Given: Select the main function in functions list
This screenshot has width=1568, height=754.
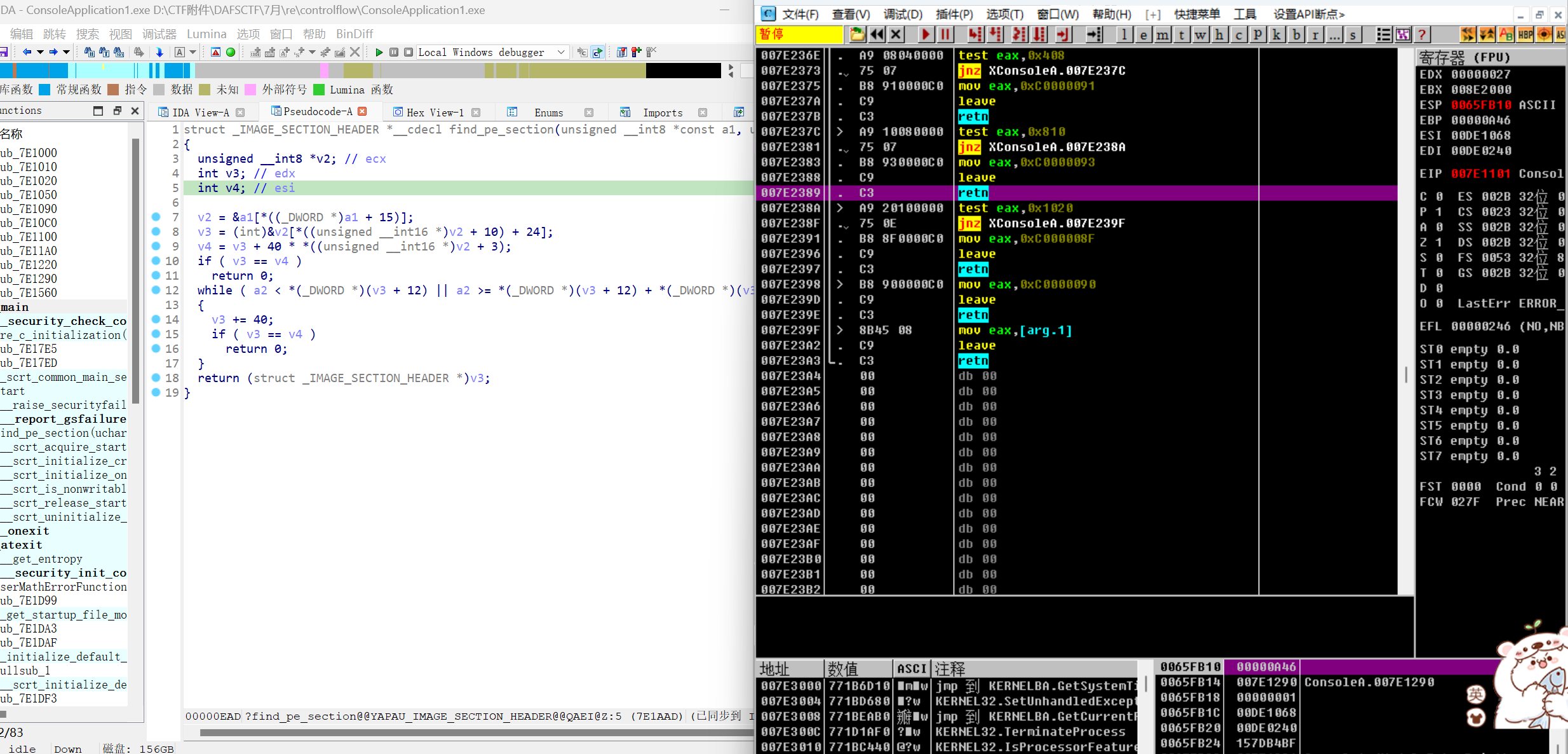Looking at the screenshot, I should pyautogui.click(x=15, y=307).
